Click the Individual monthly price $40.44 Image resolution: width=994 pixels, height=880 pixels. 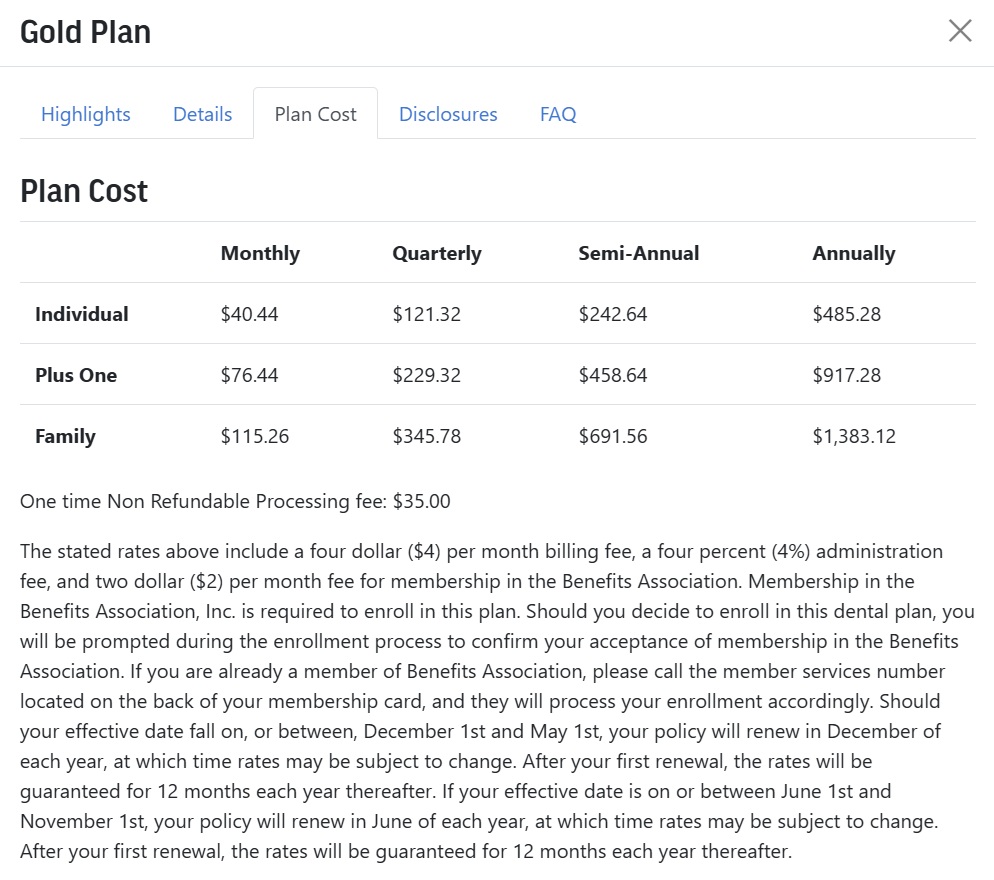pyautogui.click(x=249, y=314)
